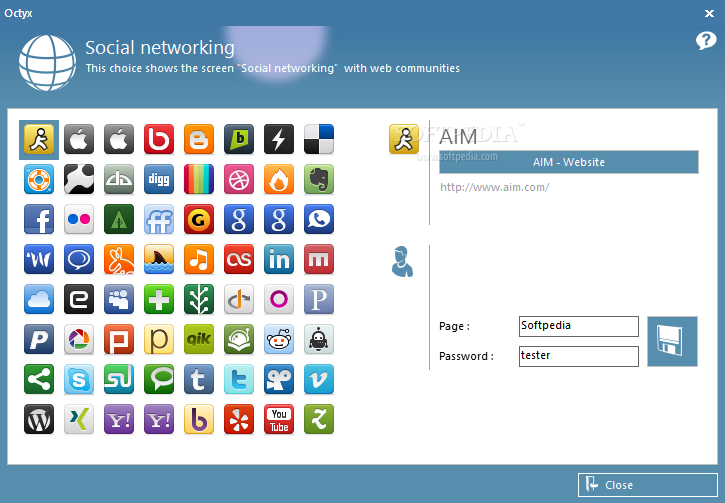Image resolution: width=725 pixels, height=503 pixels.
Task: Select the green plus icon
Action: 159,299
